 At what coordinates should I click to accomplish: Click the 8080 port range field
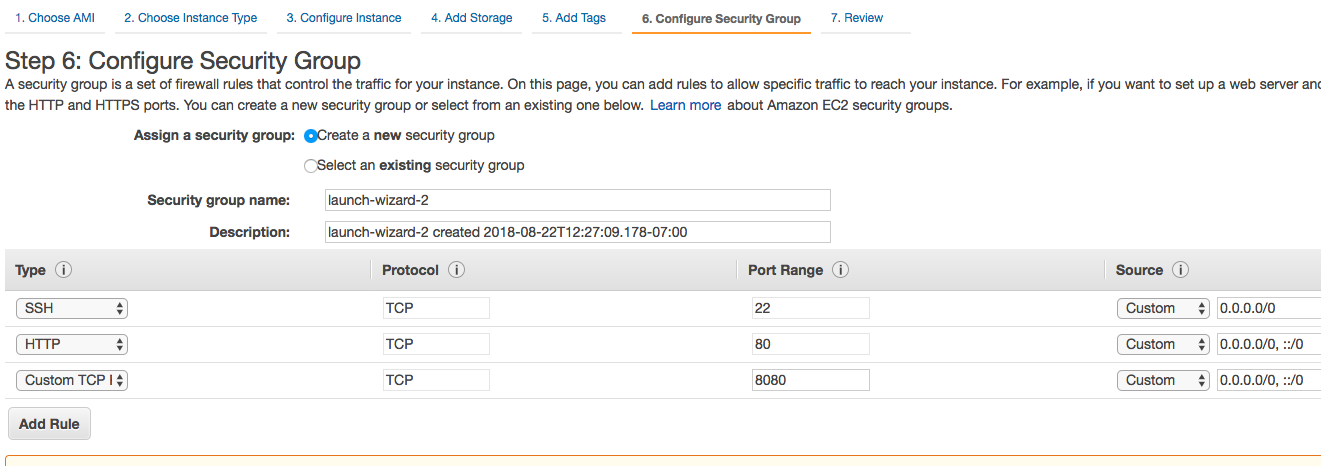point(810,380)
